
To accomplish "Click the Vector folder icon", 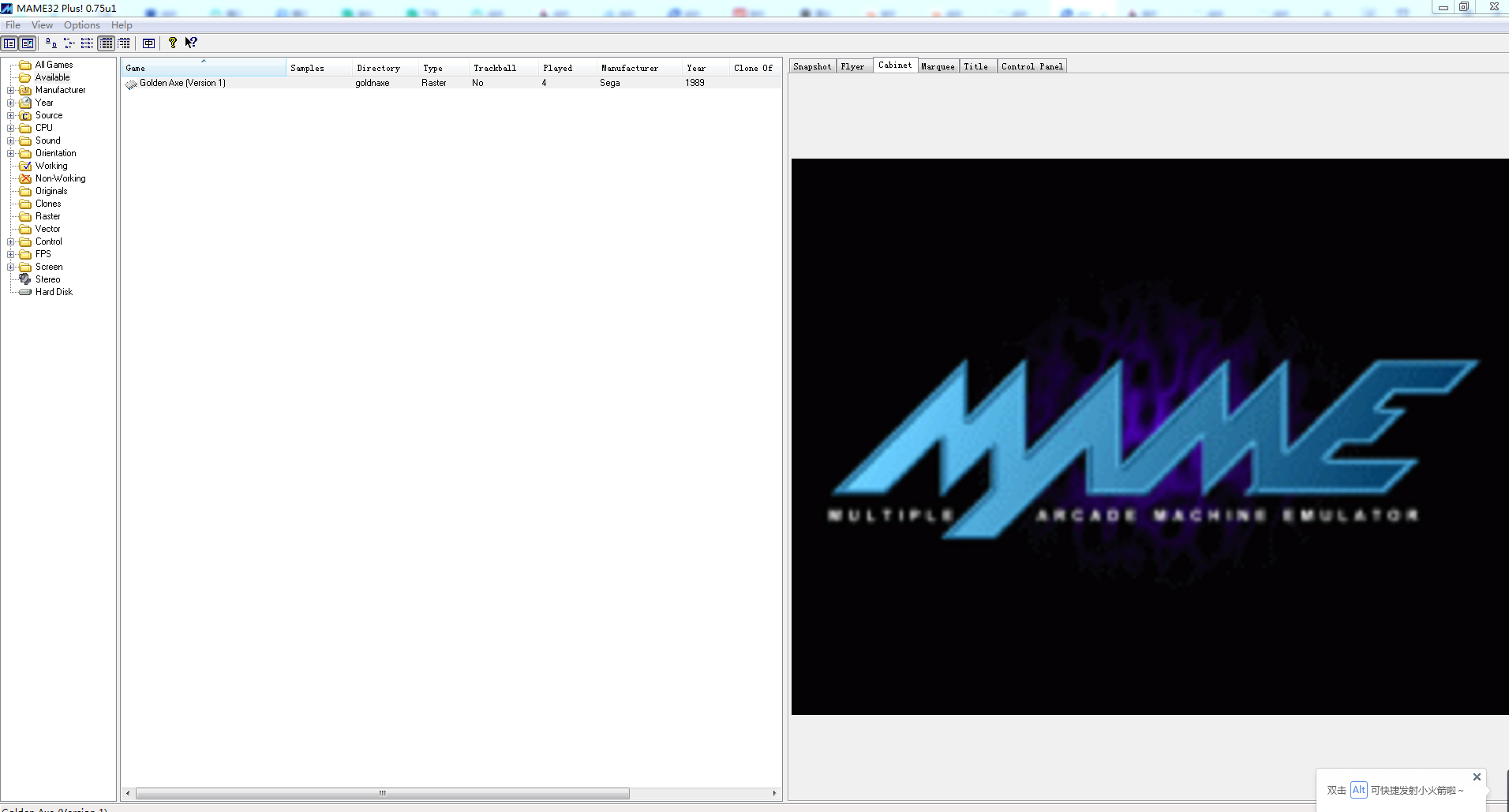I will [x=25, y=229].
